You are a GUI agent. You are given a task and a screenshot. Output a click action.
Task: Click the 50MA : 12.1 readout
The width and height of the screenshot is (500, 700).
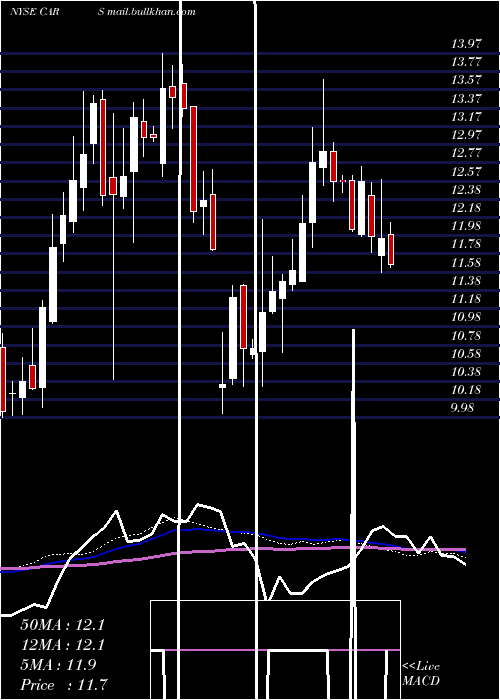coord(62,625)
